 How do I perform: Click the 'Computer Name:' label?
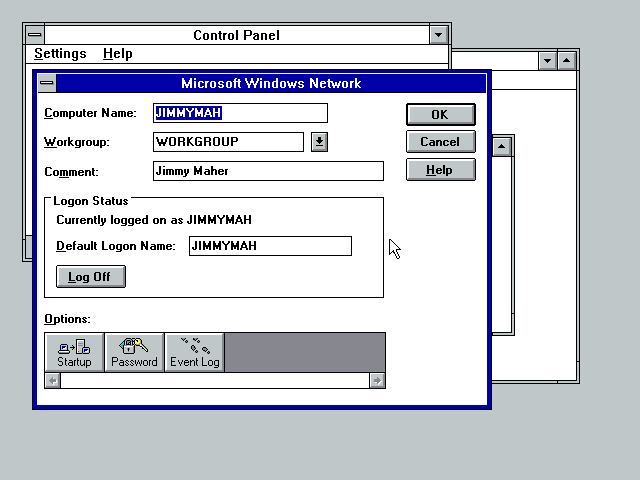tap(90, 113)
